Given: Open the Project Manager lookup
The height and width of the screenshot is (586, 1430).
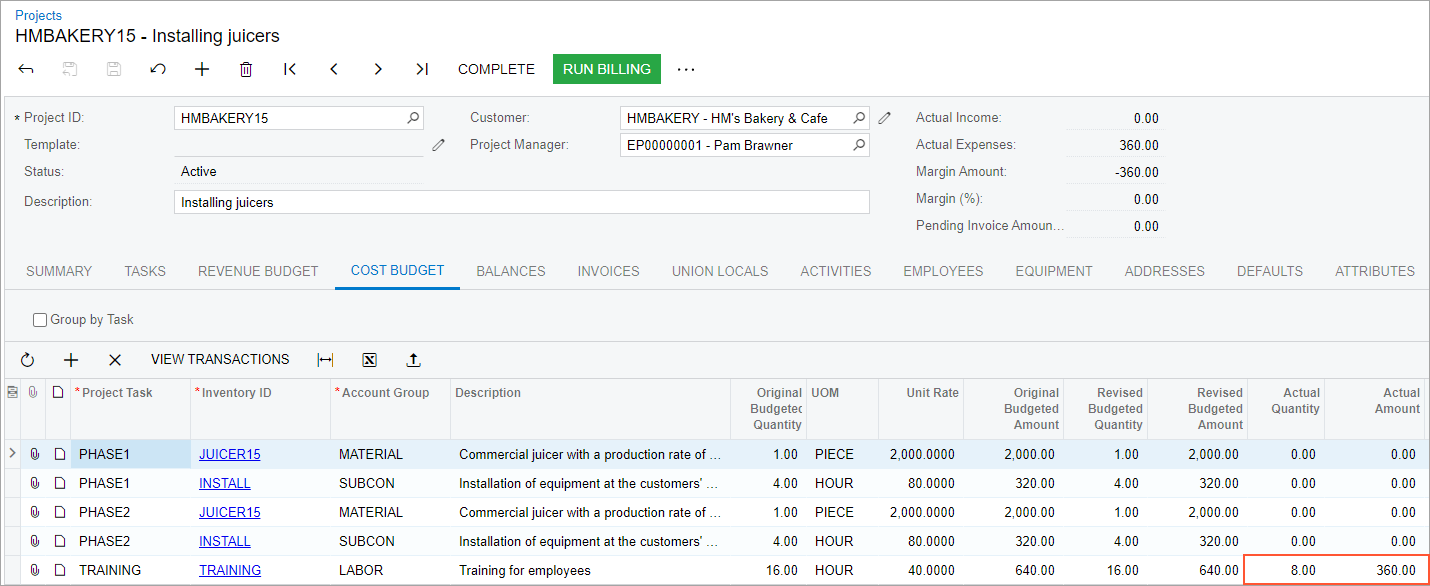Looking at the screenshot, I should coord(858,145).
